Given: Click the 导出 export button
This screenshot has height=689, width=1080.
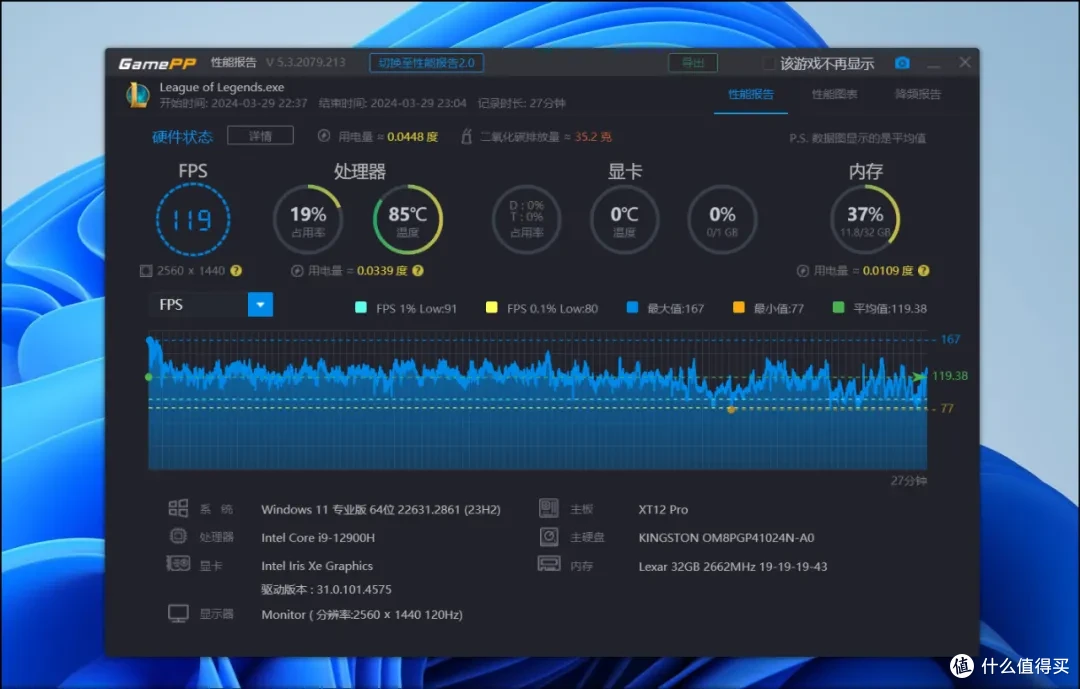Looking at the screenshot, I should point(693,63).
